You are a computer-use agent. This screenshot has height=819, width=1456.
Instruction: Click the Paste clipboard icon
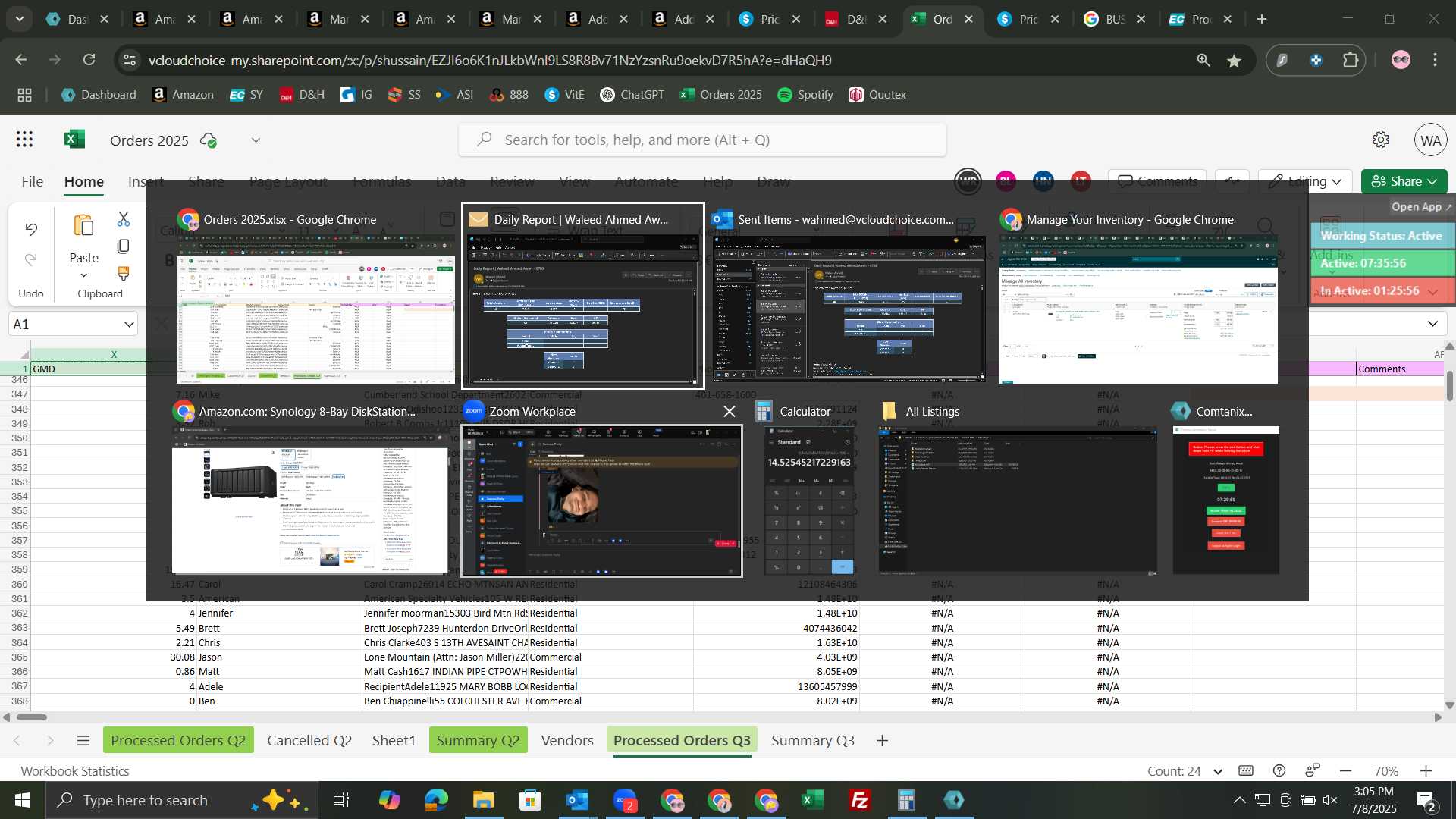click(83, 226)
